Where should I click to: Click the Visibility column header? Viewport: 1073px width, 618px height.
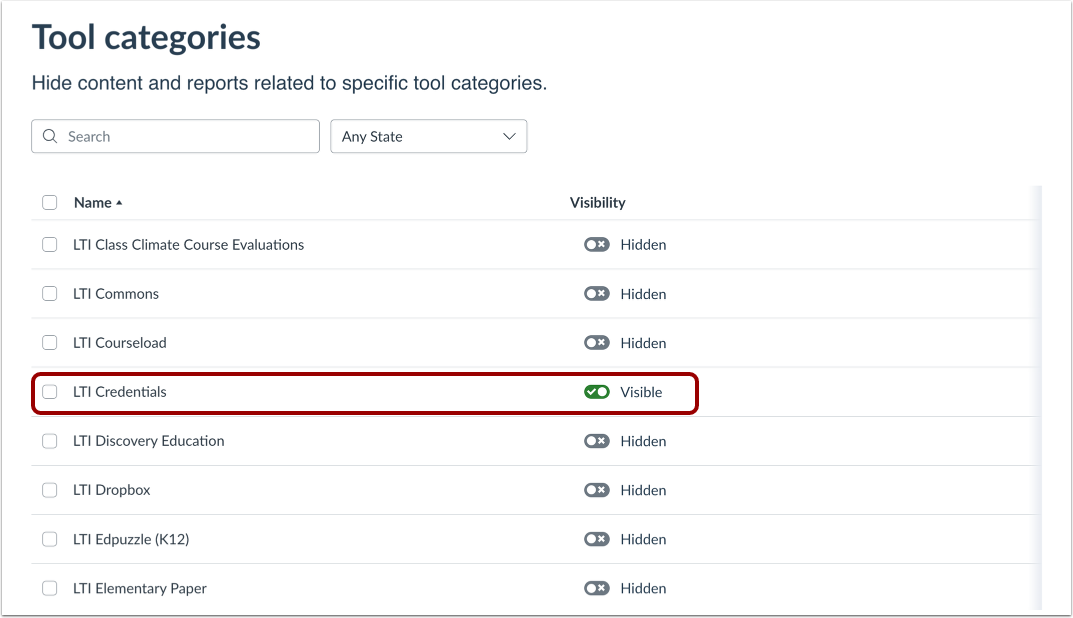pyautogui.click(x=597, y=202)
